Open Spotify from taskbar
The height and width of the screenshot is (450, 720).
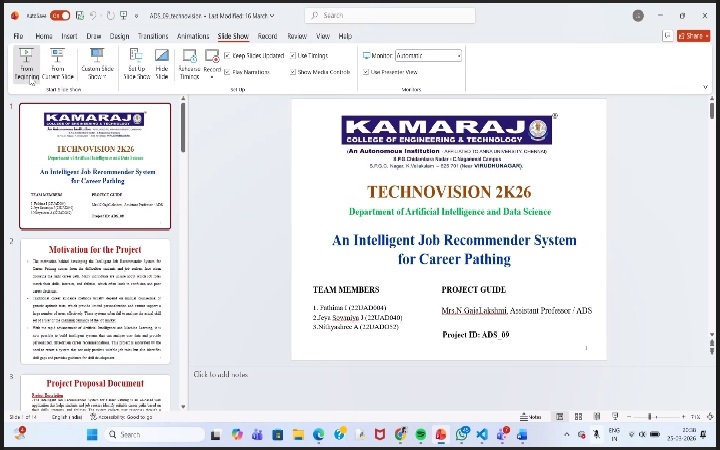coord(420,434)
